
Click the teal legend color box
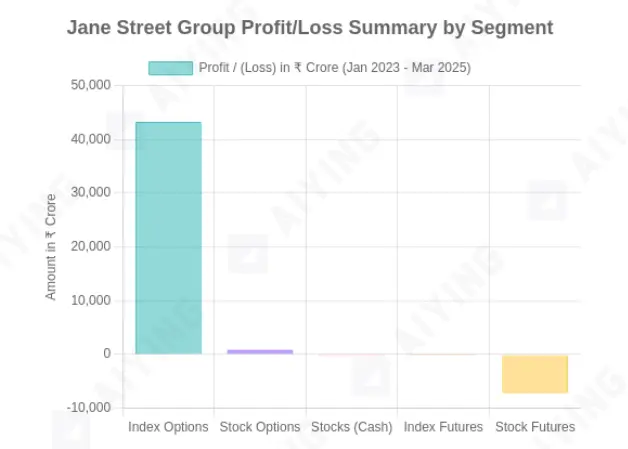coord(170,68)
